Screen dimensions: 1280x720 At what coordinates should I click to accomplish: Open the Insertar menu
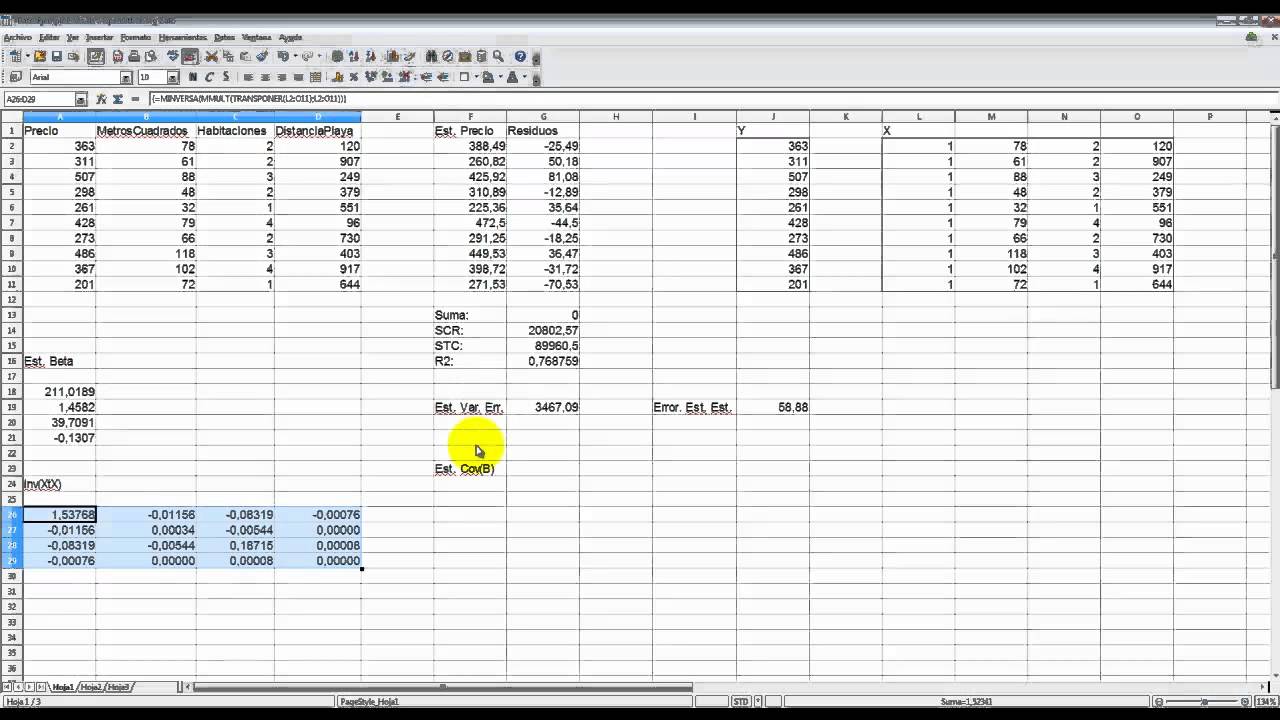pos(99,37)
